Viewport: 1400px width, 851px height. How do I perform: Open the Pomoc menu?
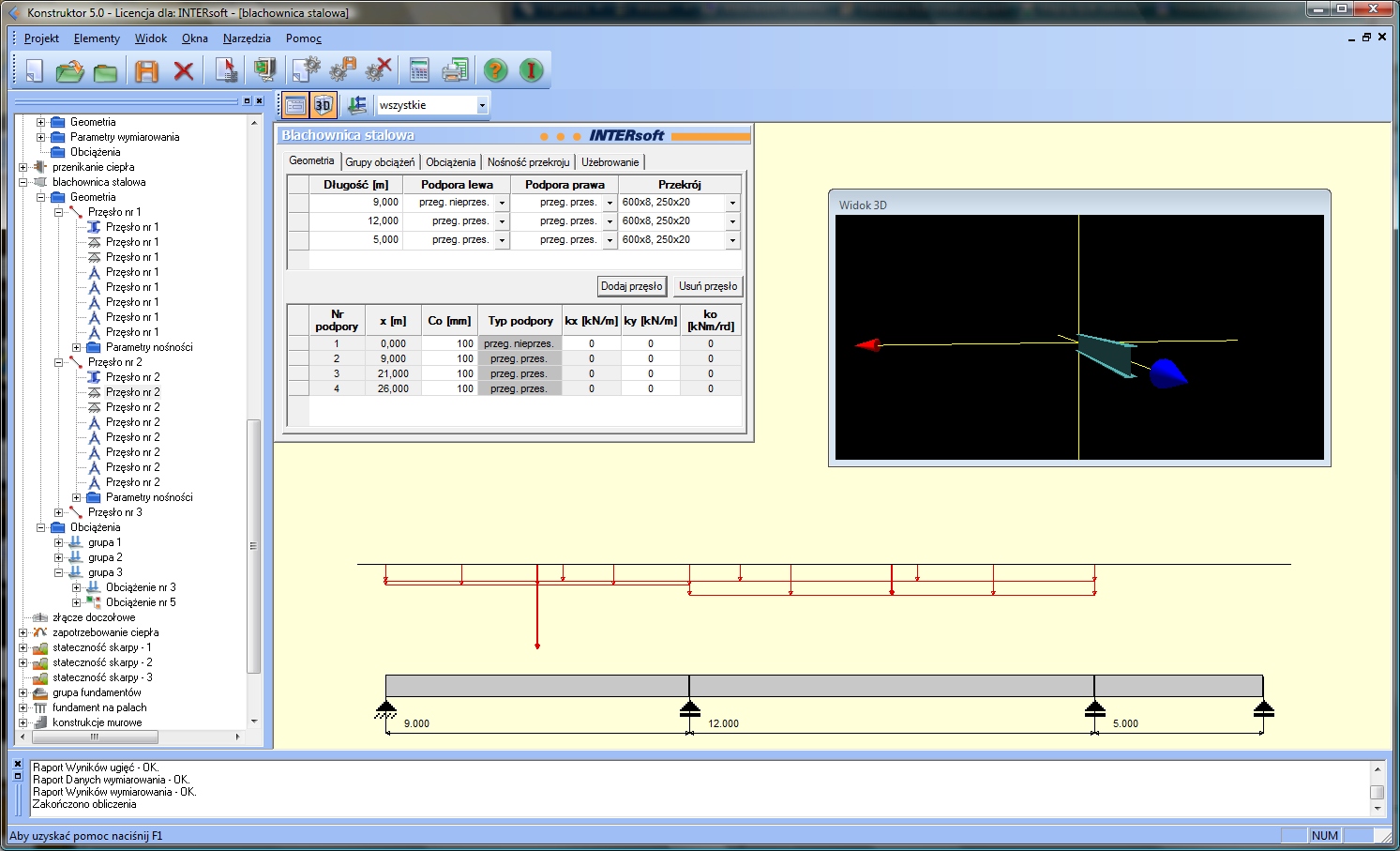304,38
